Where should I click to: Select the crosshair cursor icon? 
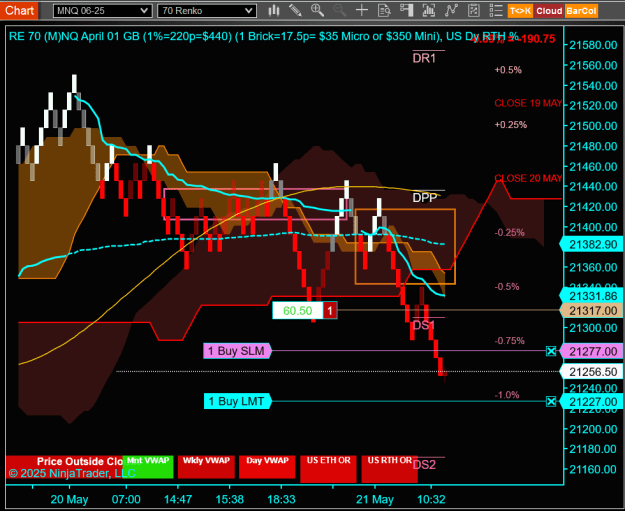point(362,11)
